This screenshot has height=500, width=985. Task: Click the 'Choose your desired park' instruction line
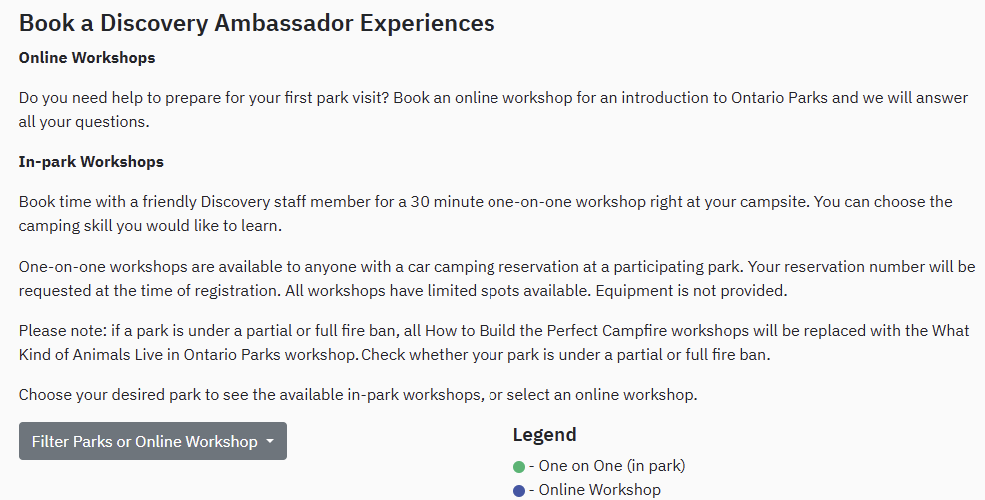(x=358, y=394)
